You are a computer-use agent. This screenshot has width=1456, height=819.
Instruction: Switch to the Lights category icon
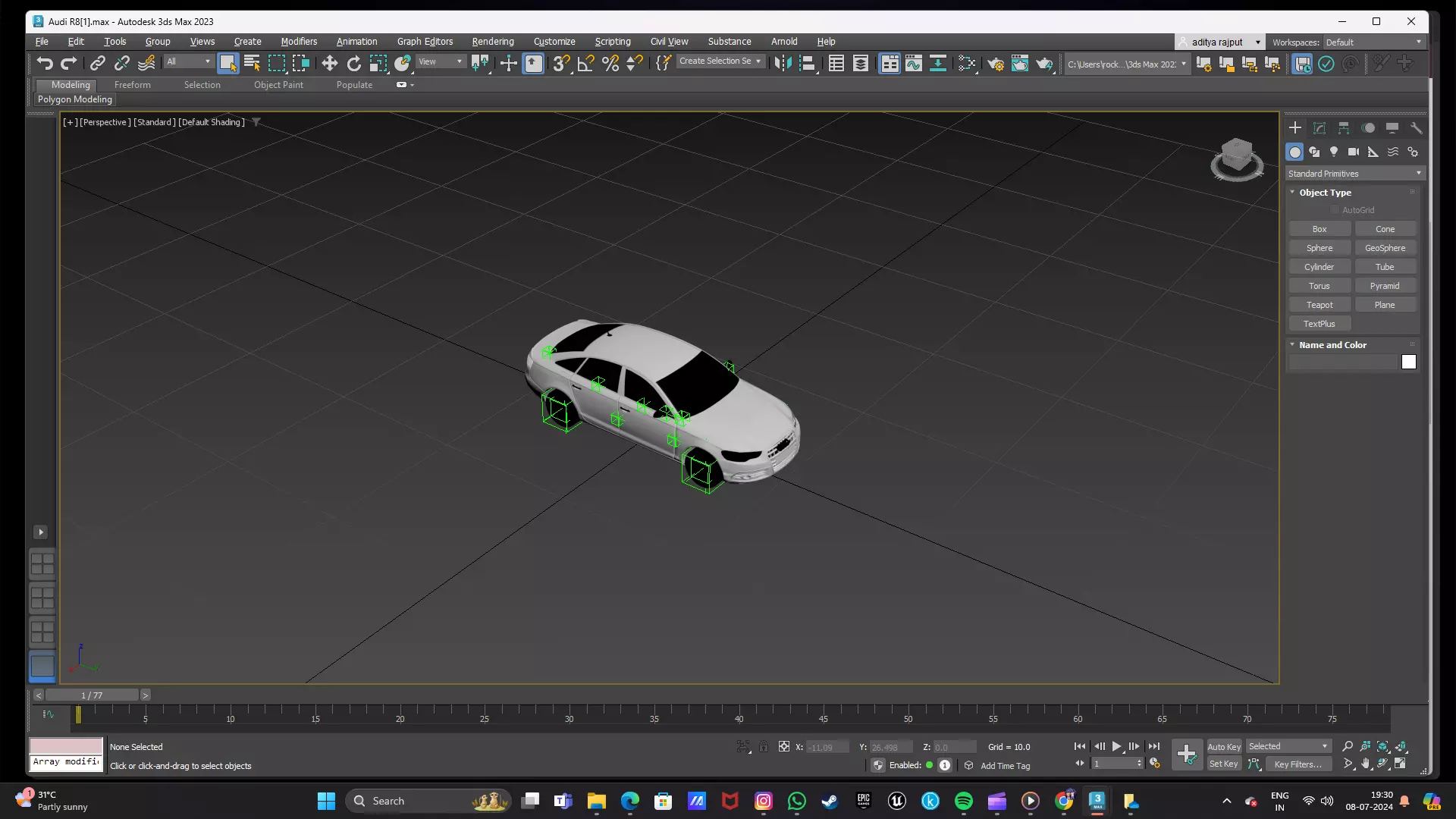tap(1334, 152)
